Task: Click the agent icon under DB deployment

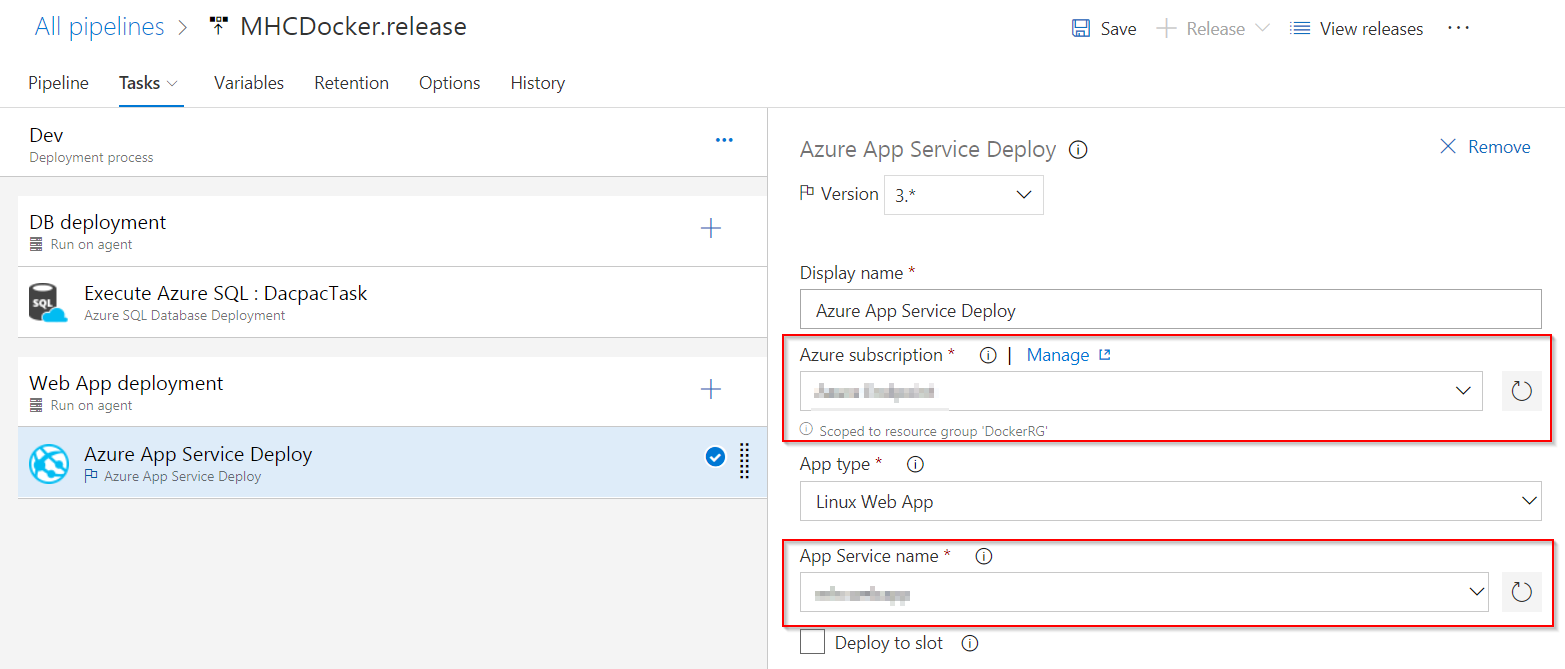Action: [x=37, y=244]
